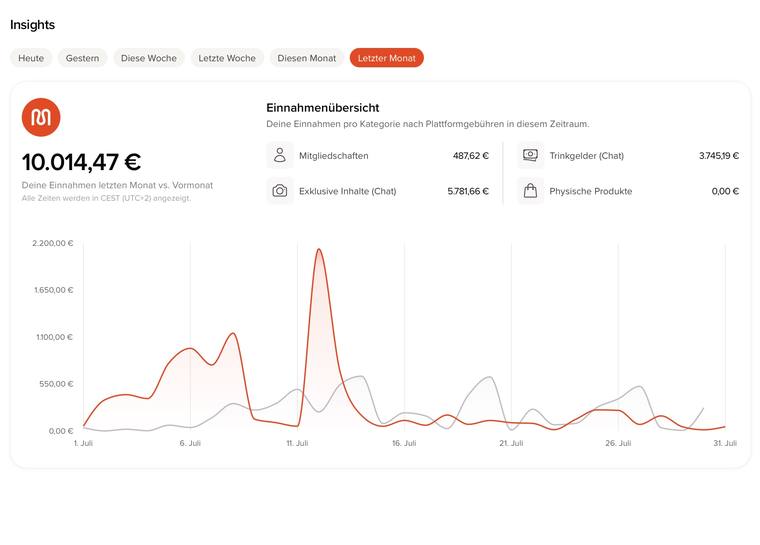
Task: Click the Plattformgebühren description sentence
Action: tap(428, 124)
